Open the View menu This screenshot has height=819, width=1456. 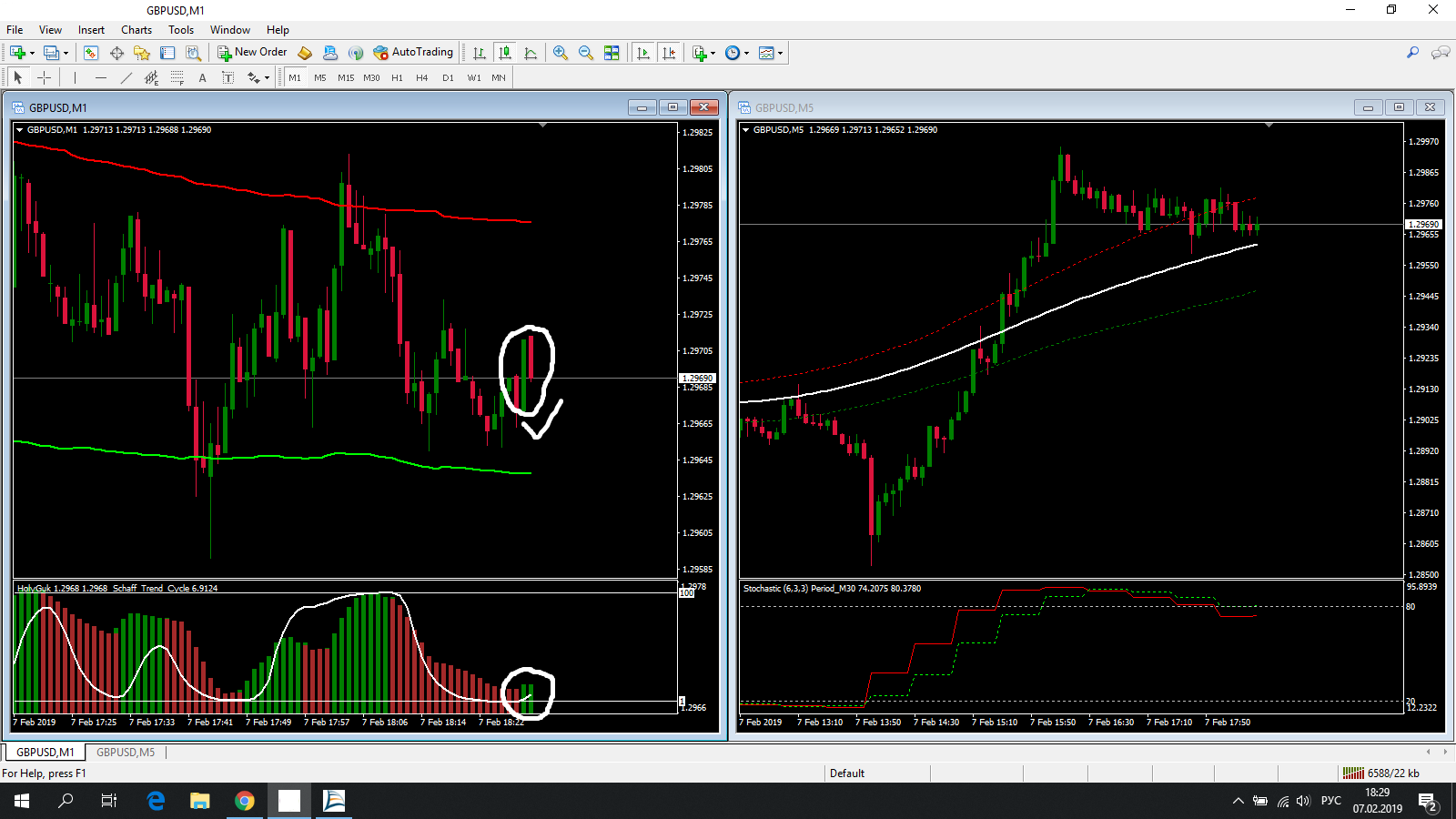(51, 30)
